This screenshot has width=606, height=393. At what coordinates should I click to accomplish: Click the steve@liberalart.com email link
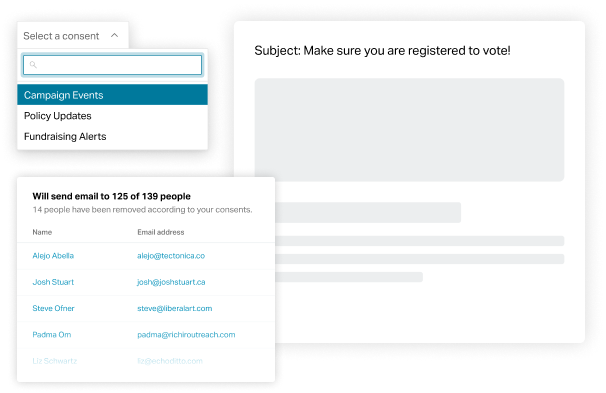tap(175, 308)
